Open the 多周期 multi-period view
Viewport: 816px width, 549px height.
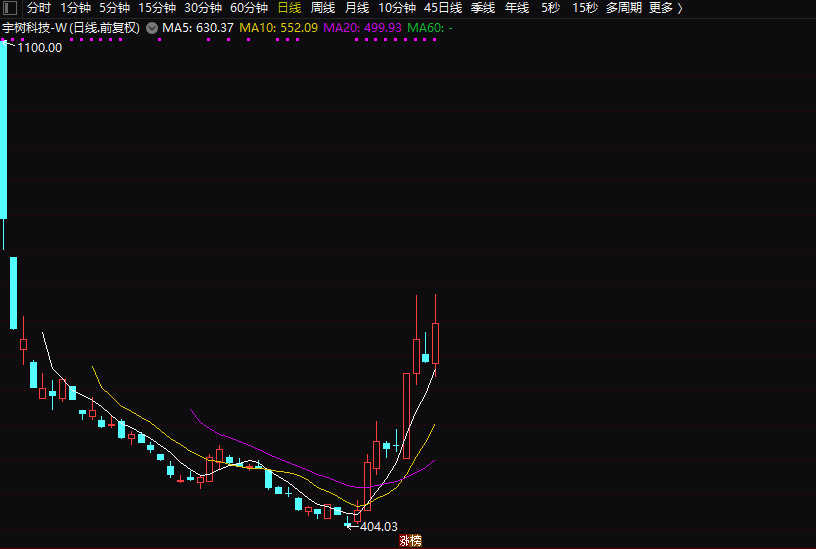click(623, 8)
